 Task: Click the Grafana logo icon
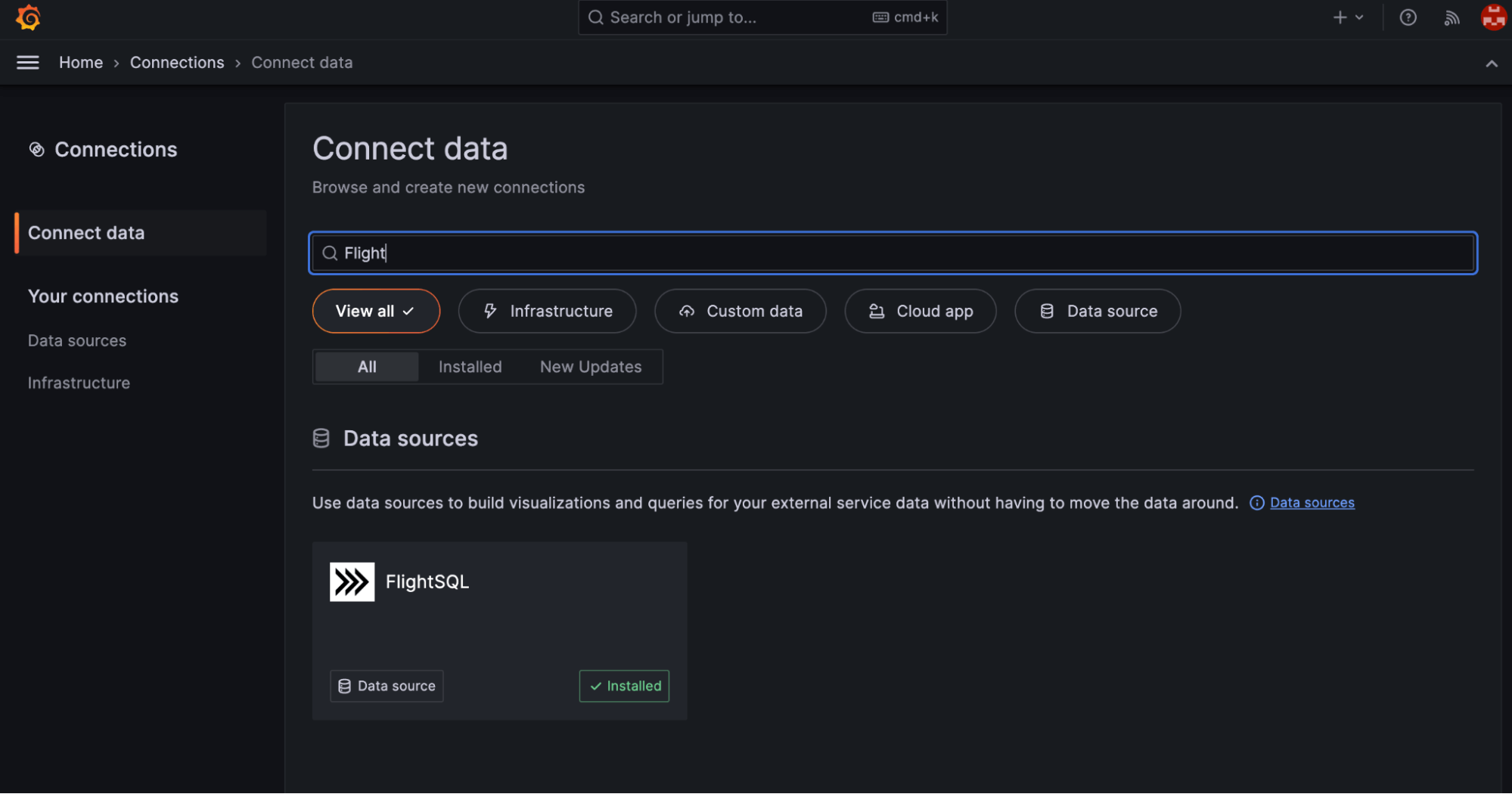(x=28, y=17)
